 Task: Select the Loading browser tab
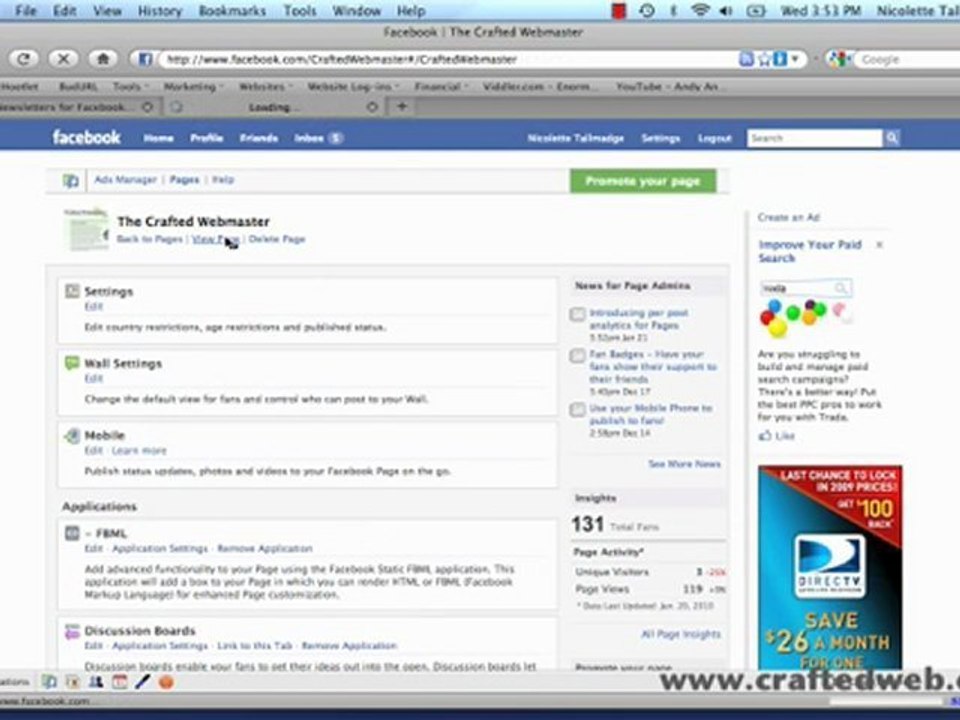click(x=276, y=107)
